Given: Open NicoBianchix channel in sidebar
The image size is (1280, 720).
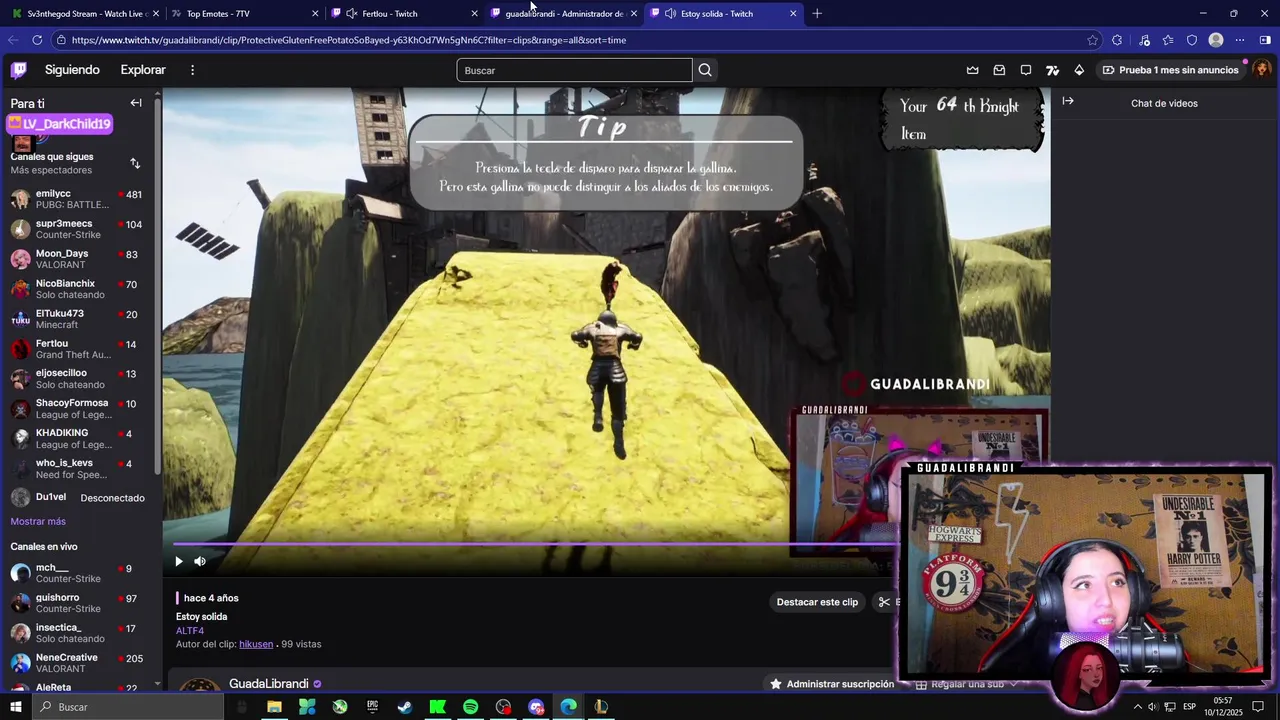Looking at the screenshot, I should (78, 289).
